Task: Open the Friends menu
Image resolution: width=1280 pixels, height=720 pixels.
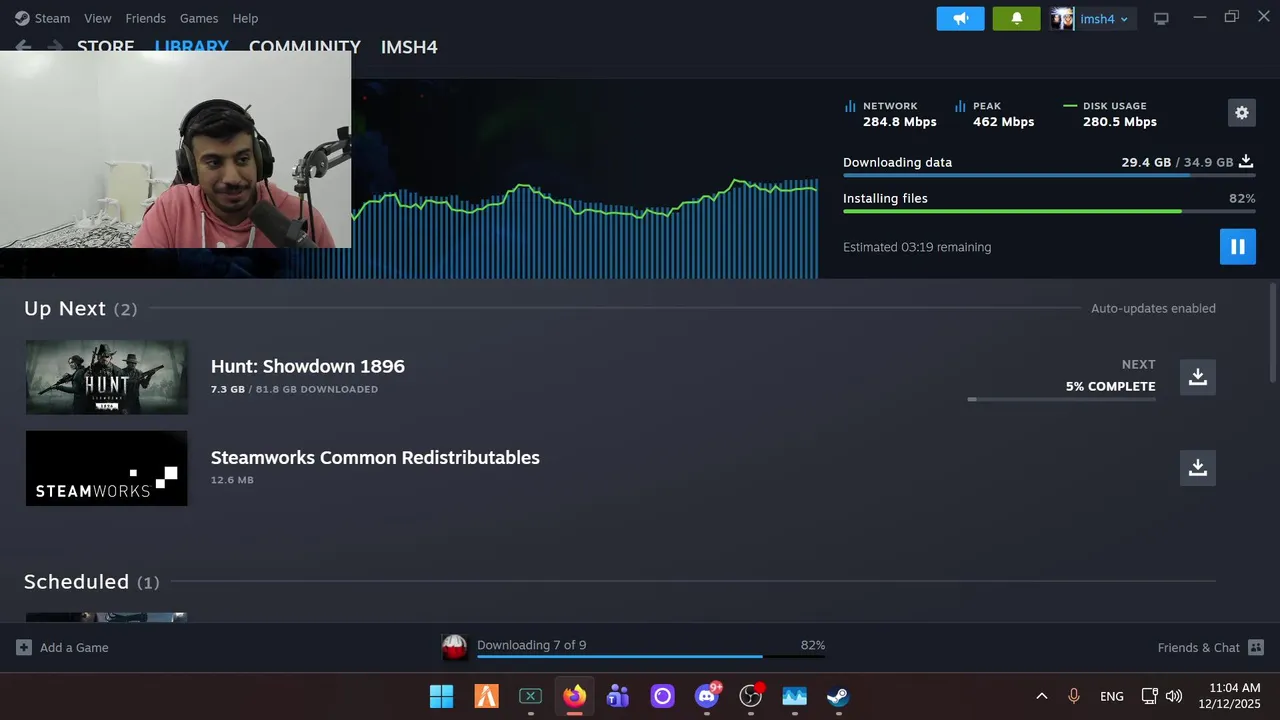Action: click(x=146, y=18)
